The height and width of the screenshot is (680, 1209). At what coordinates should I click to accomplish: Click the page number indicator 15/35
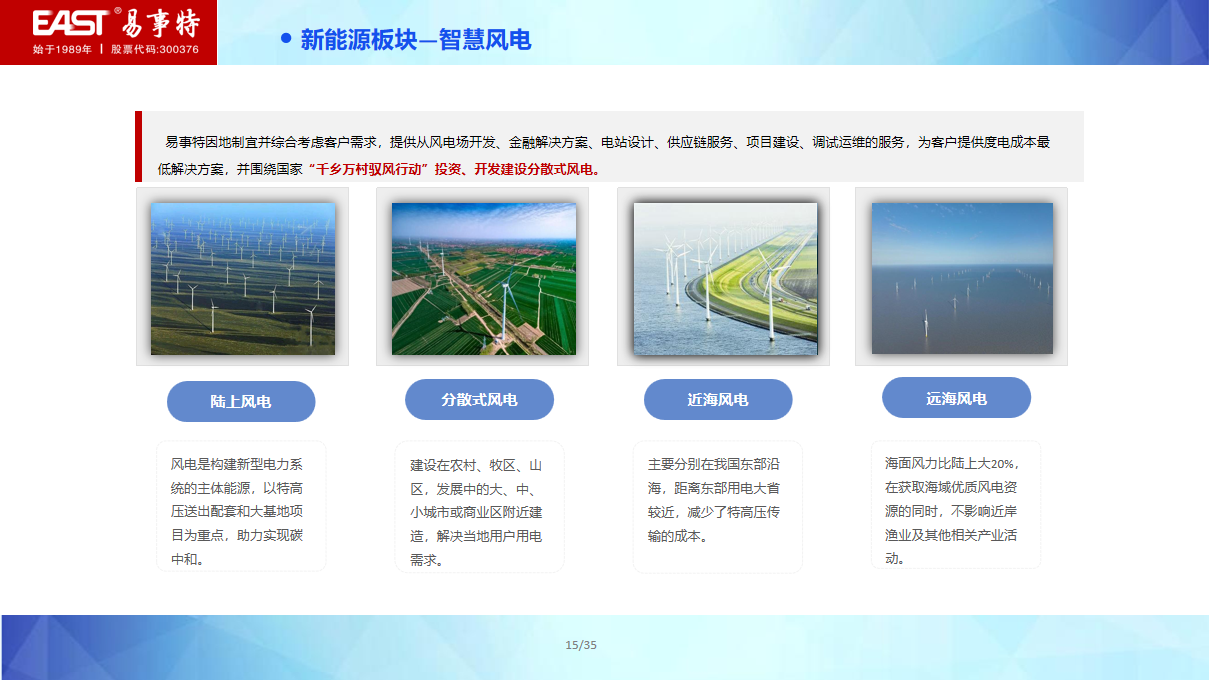[x=581, y=645]
